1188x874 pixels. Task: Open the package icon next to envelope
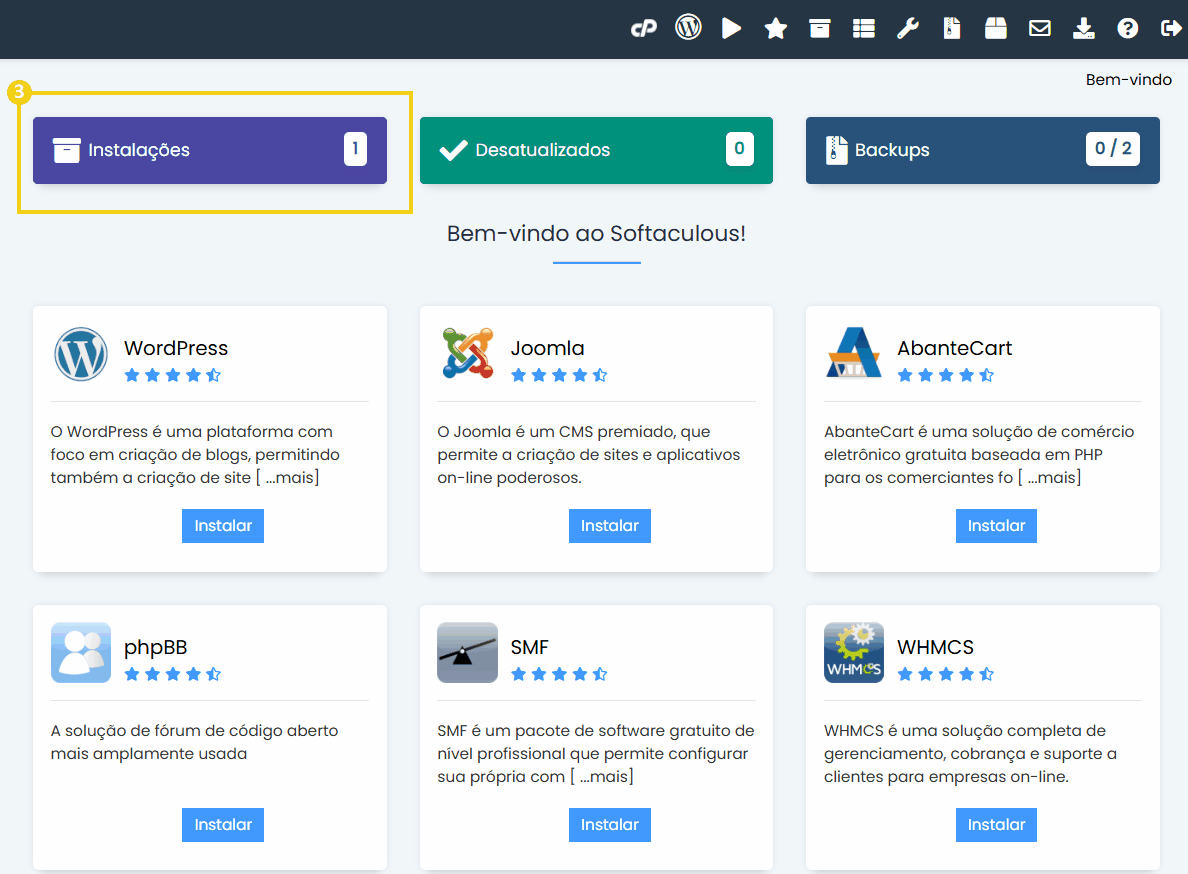pyautogui.click(x=996, y=29)
